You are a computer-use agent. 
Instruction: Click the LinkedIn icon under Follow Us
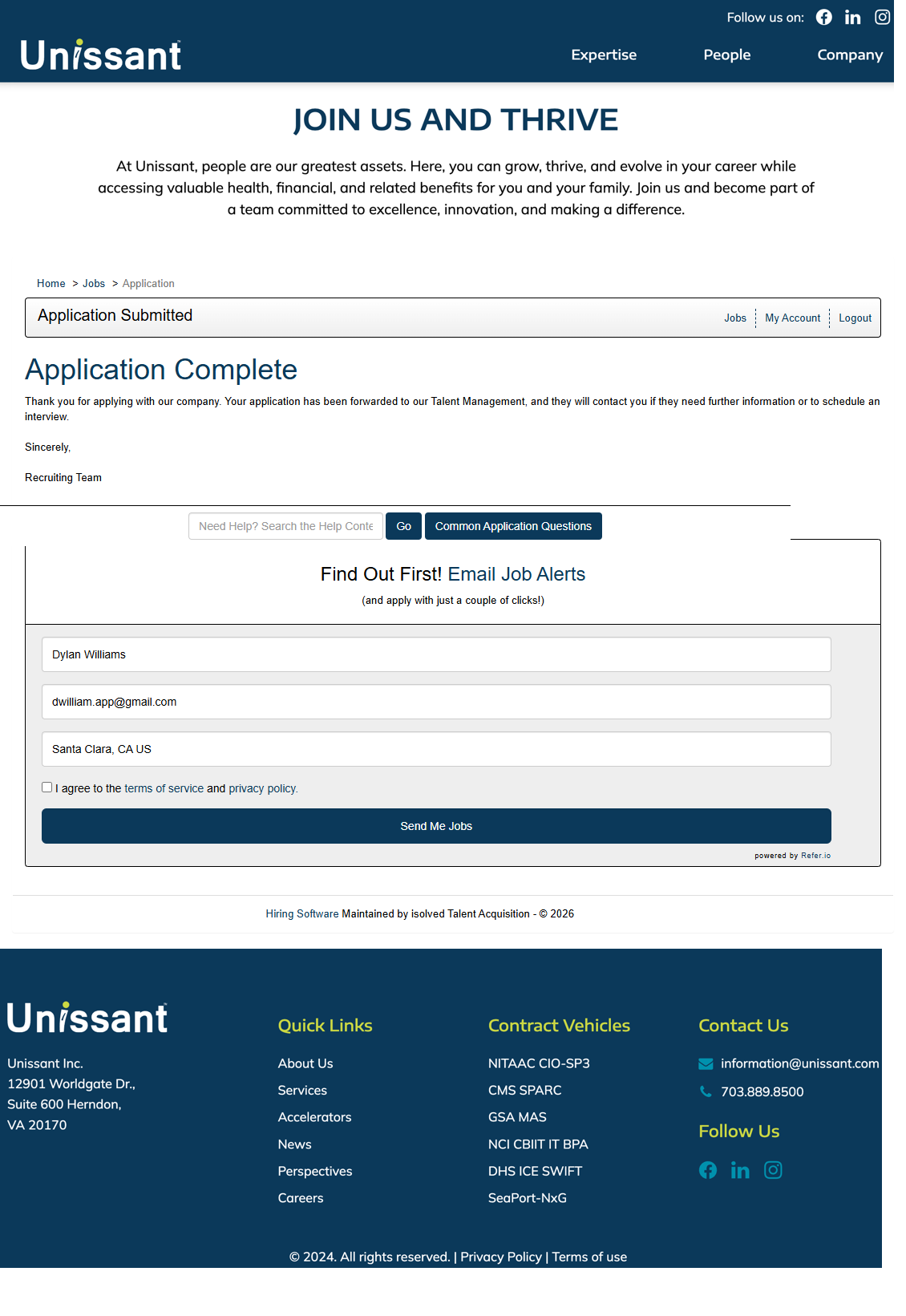739,1171
